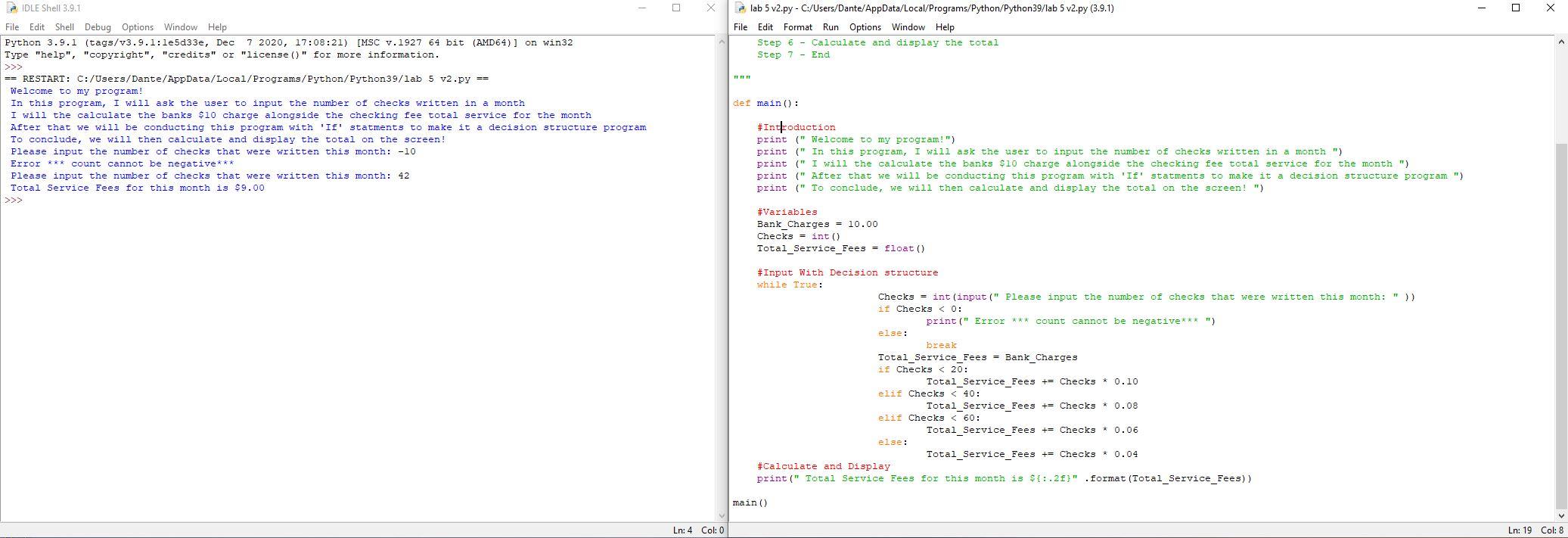Click editor scrollbar down arrow
Image resolution: width=1568 pixels, height=538 pixels.
(x=1561, y=515)
